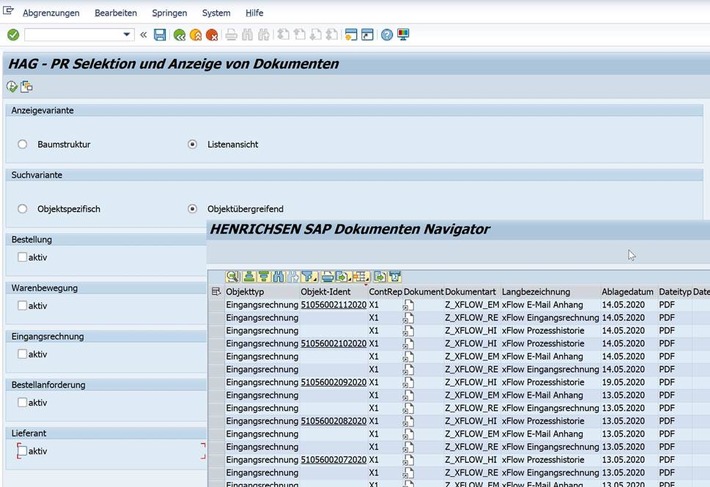Screen dimensions: 710x487
Task: Click the Save diskette icon
Action: 160,35
